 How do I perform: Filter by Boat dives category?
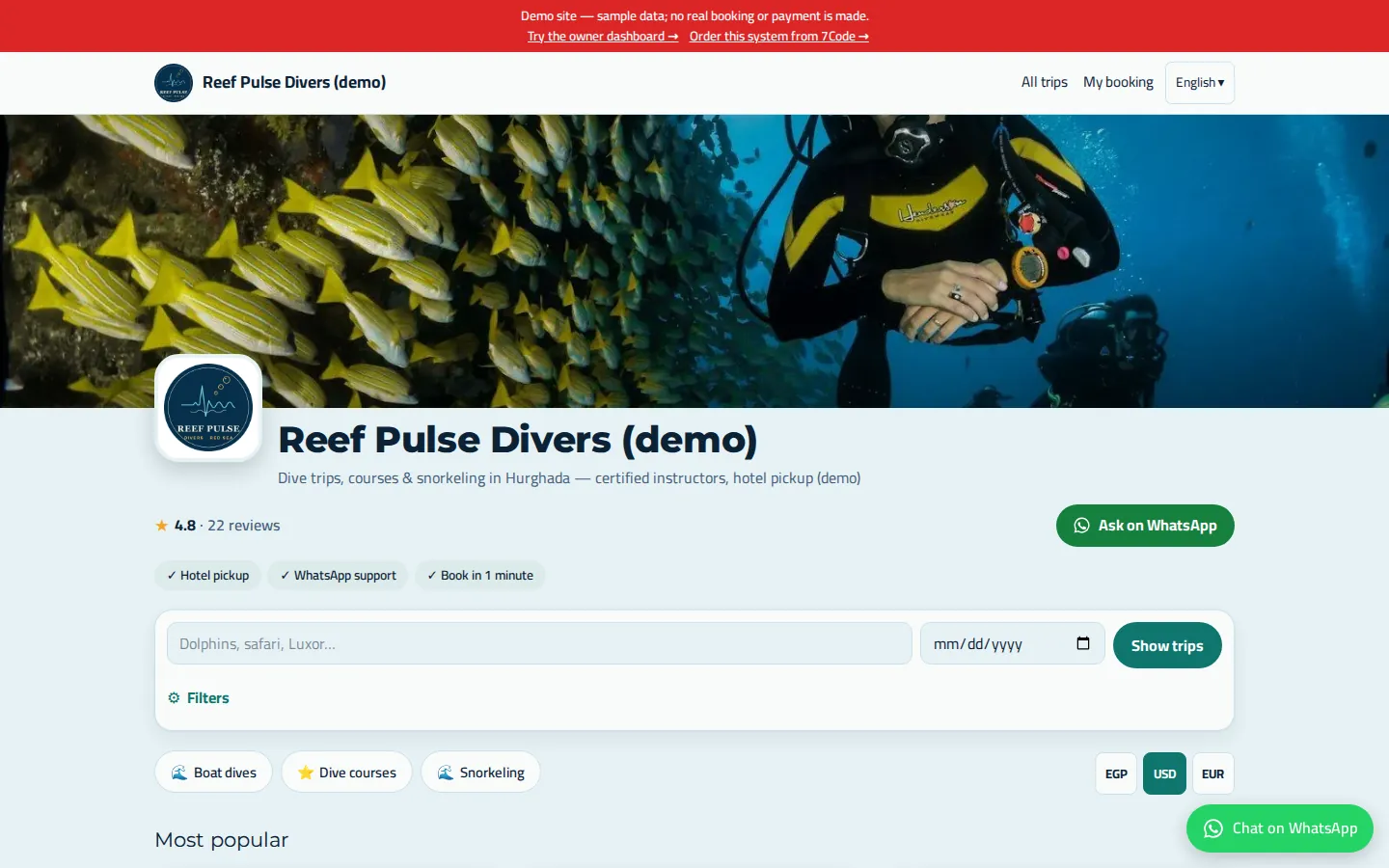pos(213,773)
